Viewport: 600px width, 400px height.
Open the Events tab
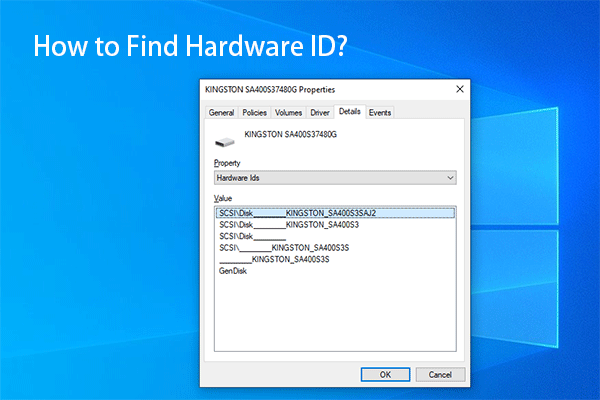click(x=380, y=113)
